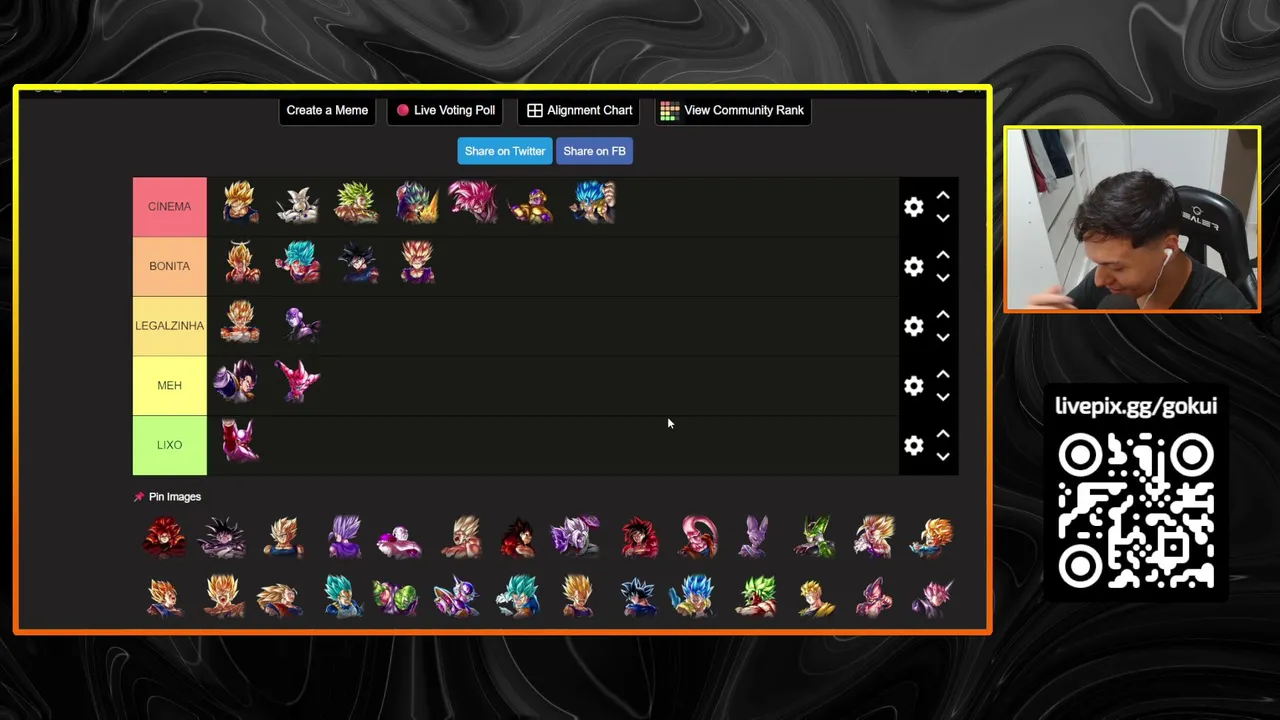
Task: Move LEGALZINHA row up using its up arrow
Action: [943, 315]
